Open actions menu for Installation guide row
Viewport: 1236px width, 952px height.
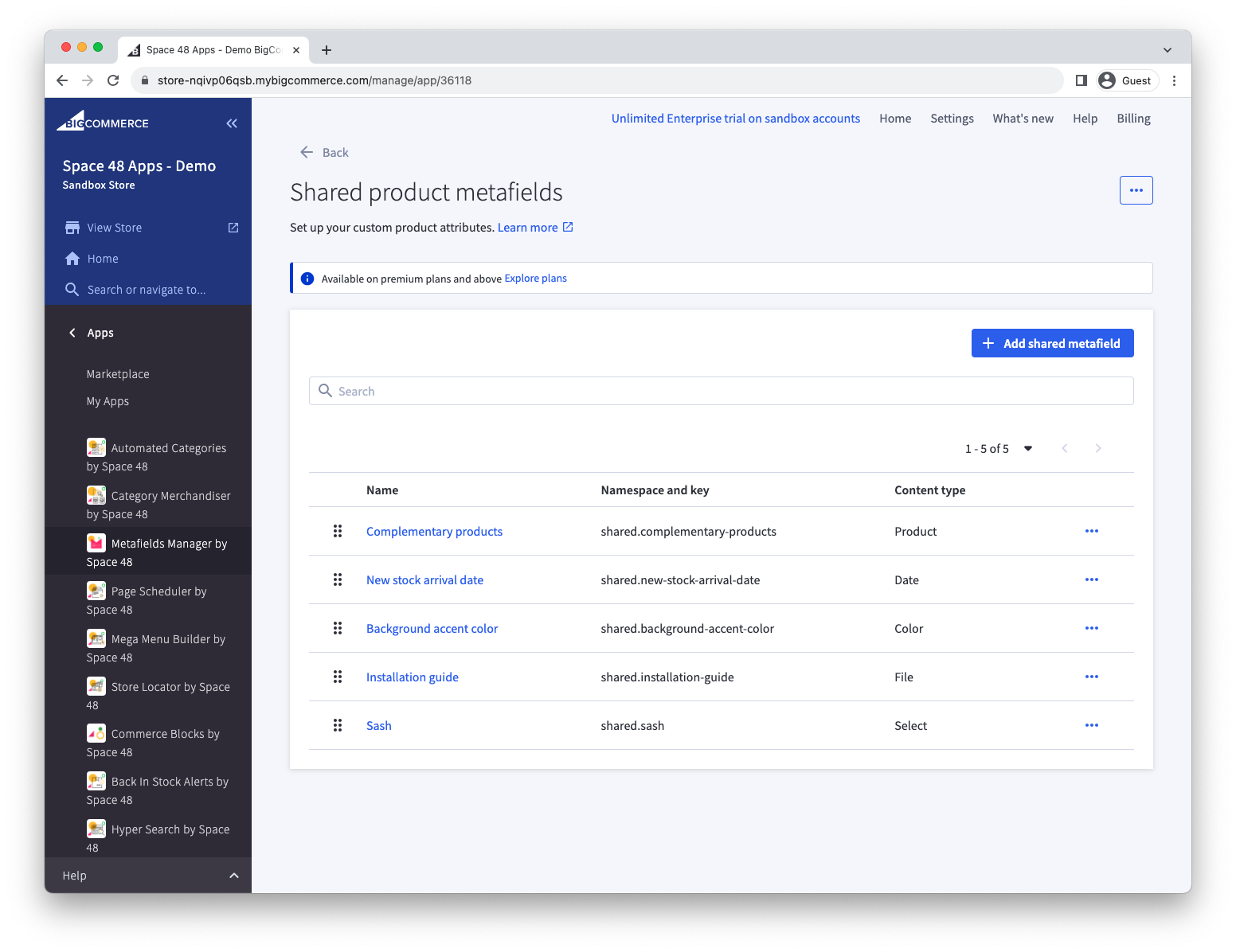click(1092, 677)
